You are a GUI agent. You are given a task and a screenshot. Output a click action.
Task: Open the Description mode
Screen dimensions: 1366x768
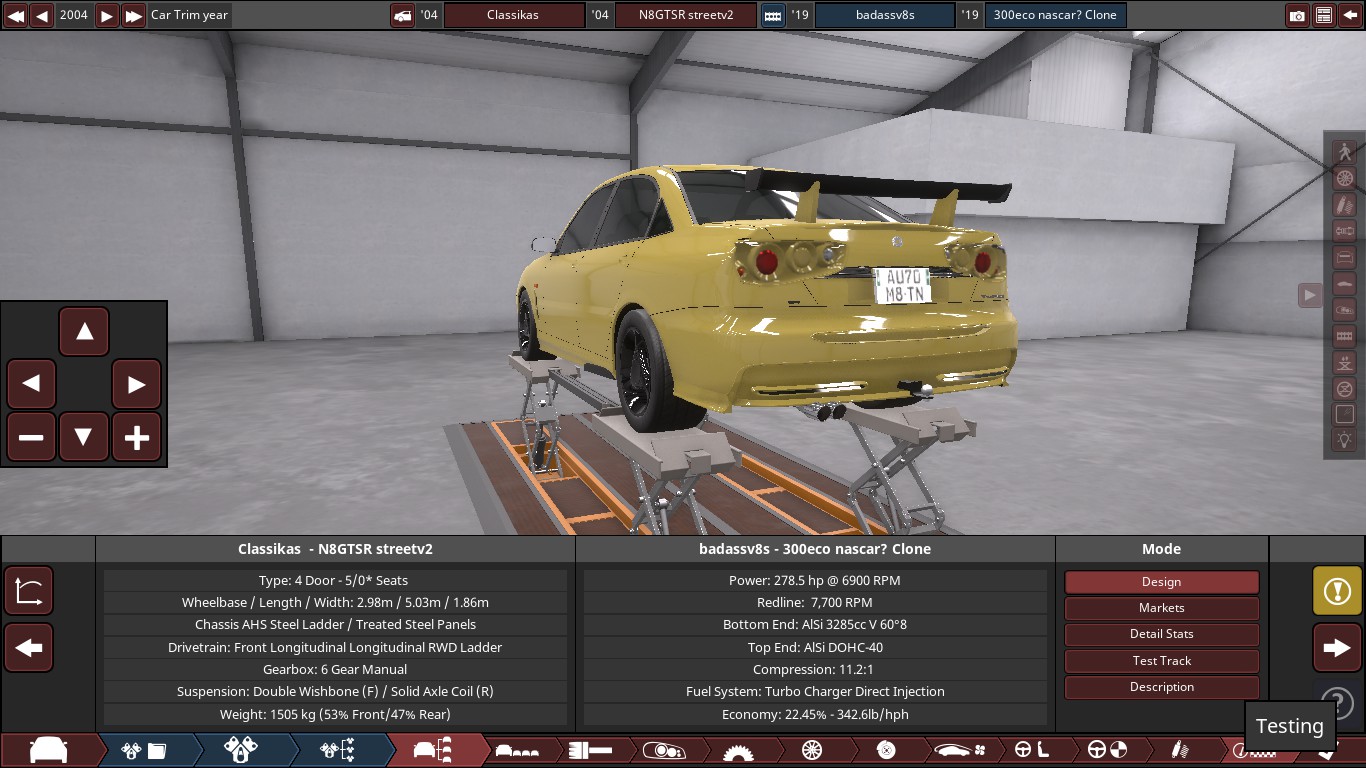point(1161,687)
